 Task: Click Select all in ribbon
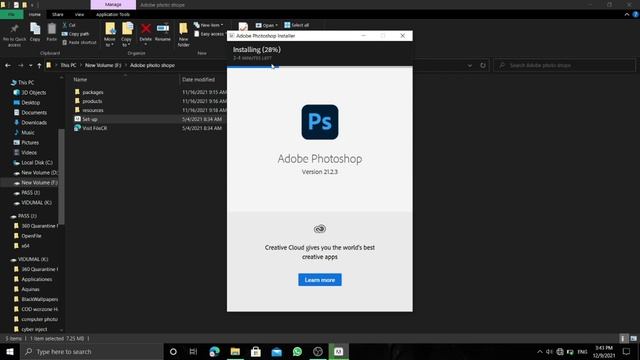(x=297, y=25)
